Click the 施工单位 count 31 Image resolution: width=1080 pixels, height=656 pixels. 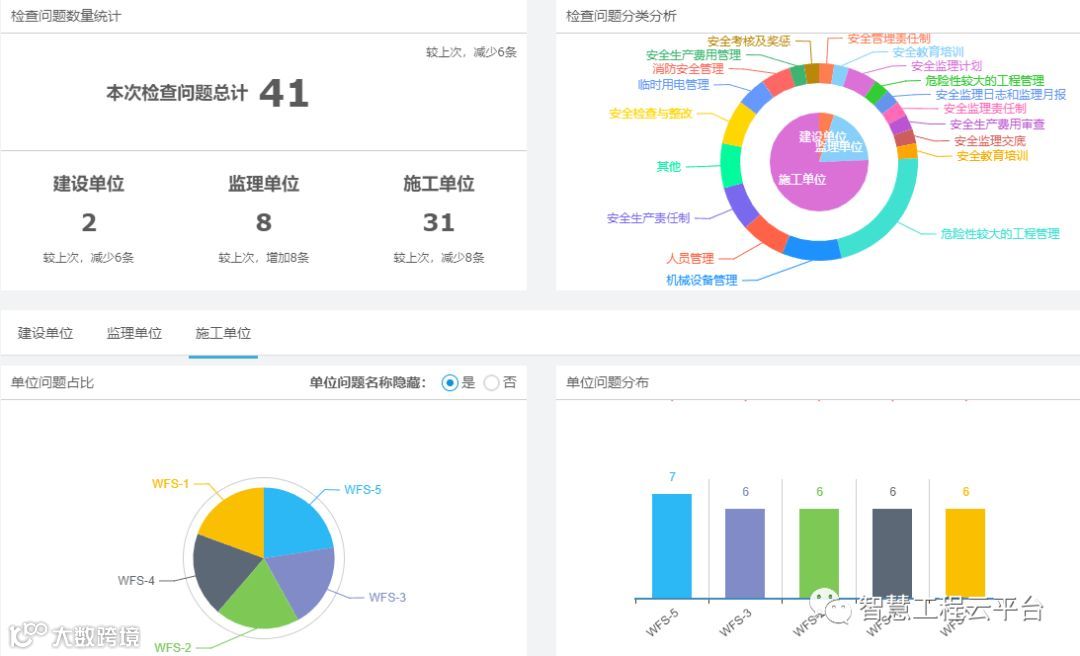(x=439, y=223)
